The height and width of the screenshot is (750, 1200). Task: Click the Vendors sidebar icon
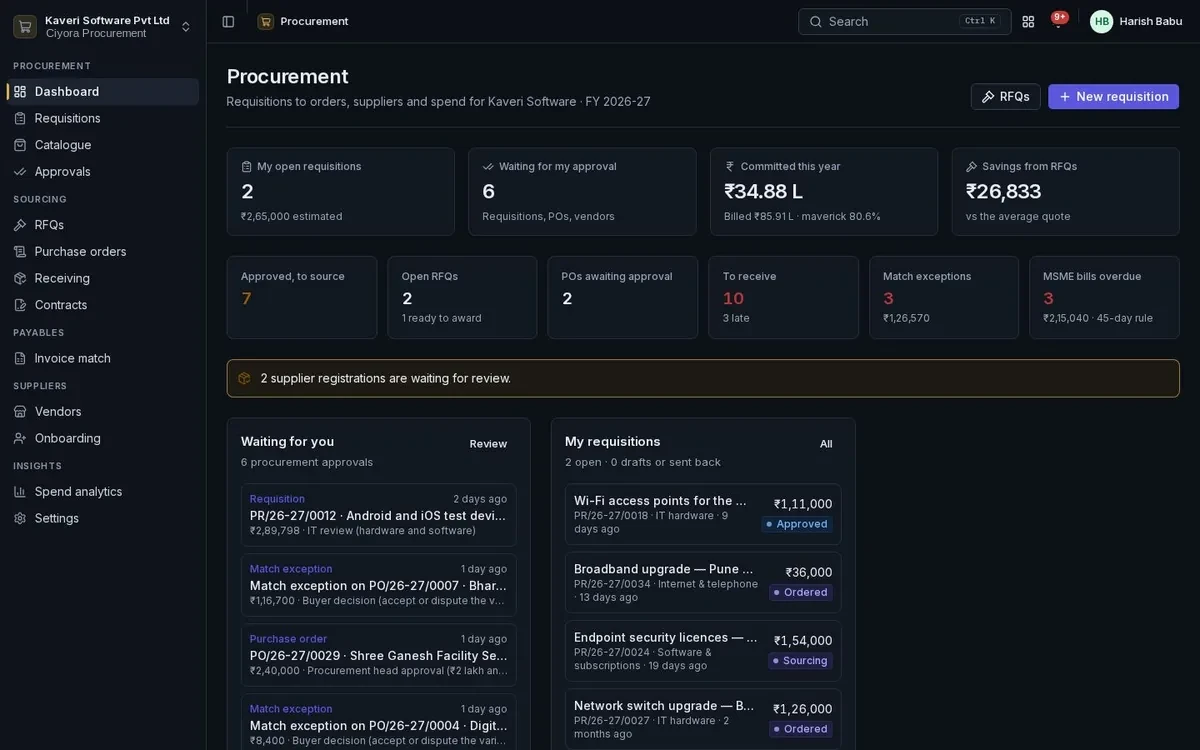coord(20,412)
